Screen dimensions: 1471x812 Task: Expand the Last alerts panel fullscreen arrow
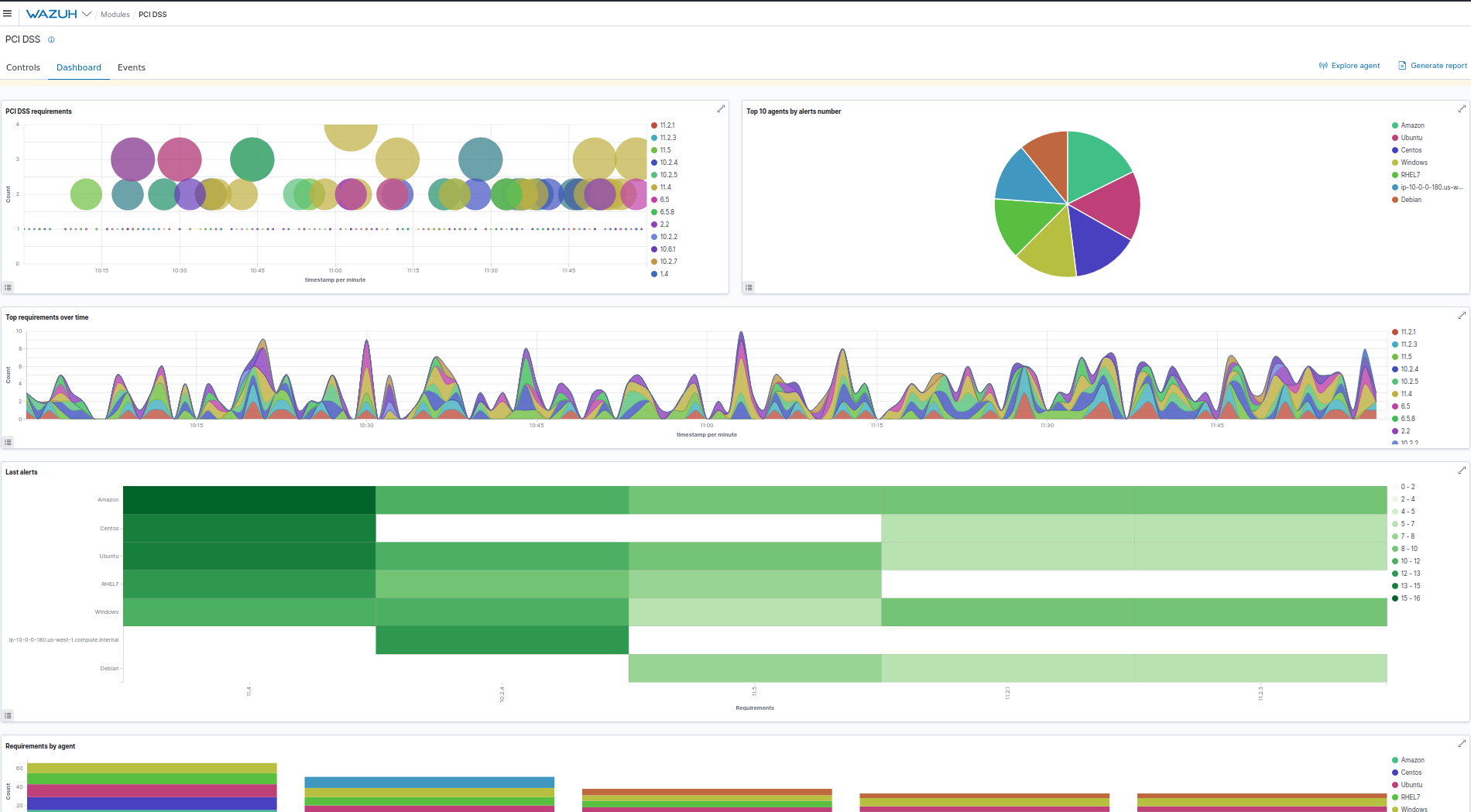pos(1462,470)
